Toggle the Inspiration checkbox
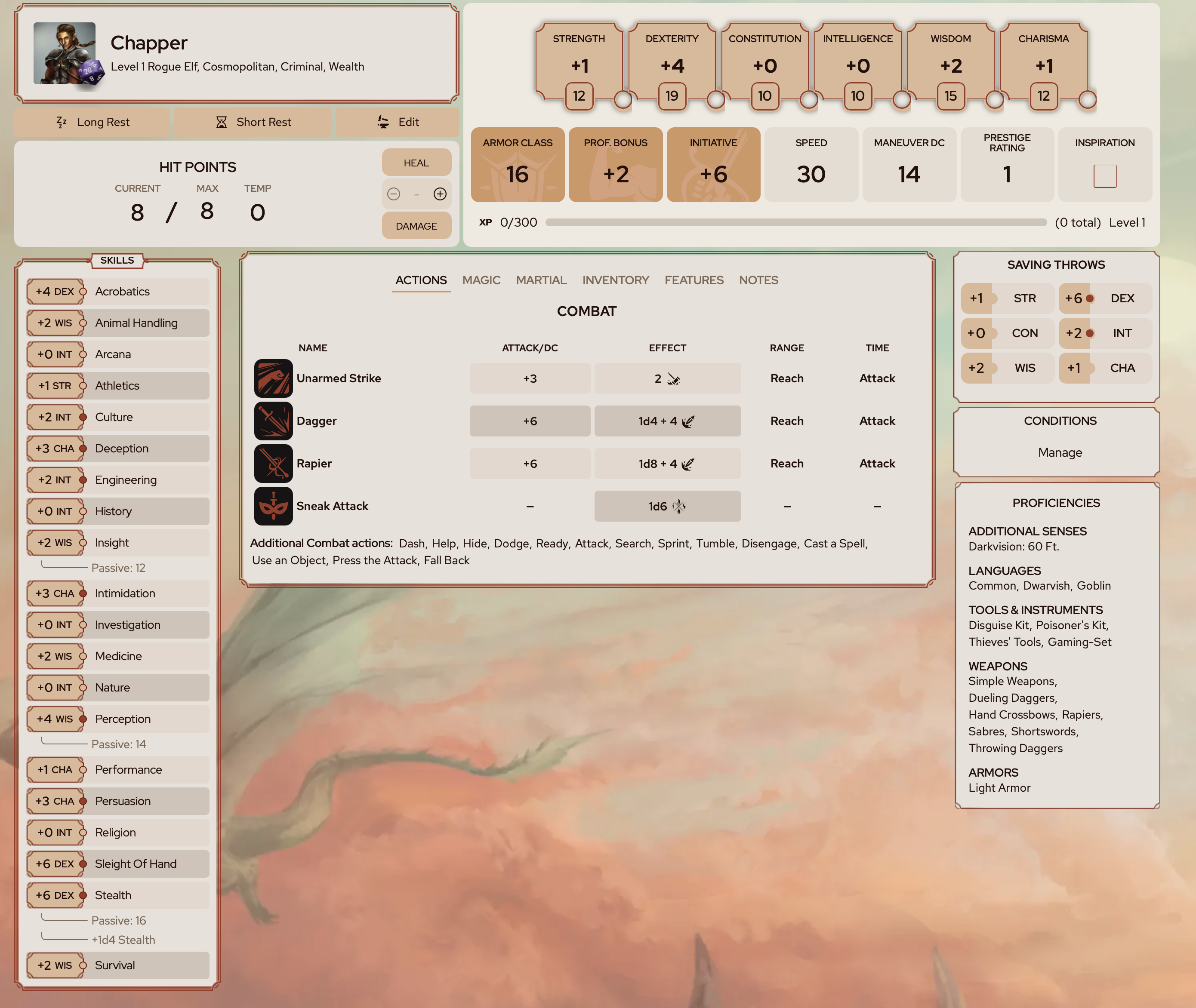The image size is (1196, 1008). pos(1104,176)
